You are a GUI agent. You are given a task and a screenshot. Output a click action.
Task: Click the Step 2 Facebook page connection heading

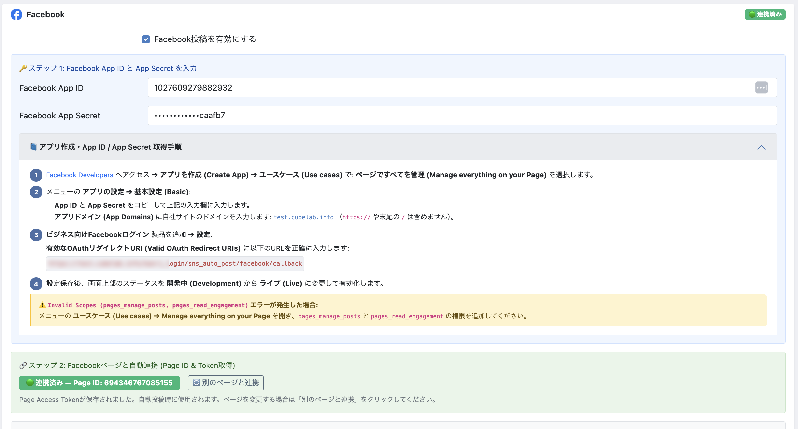coord(131,365)
